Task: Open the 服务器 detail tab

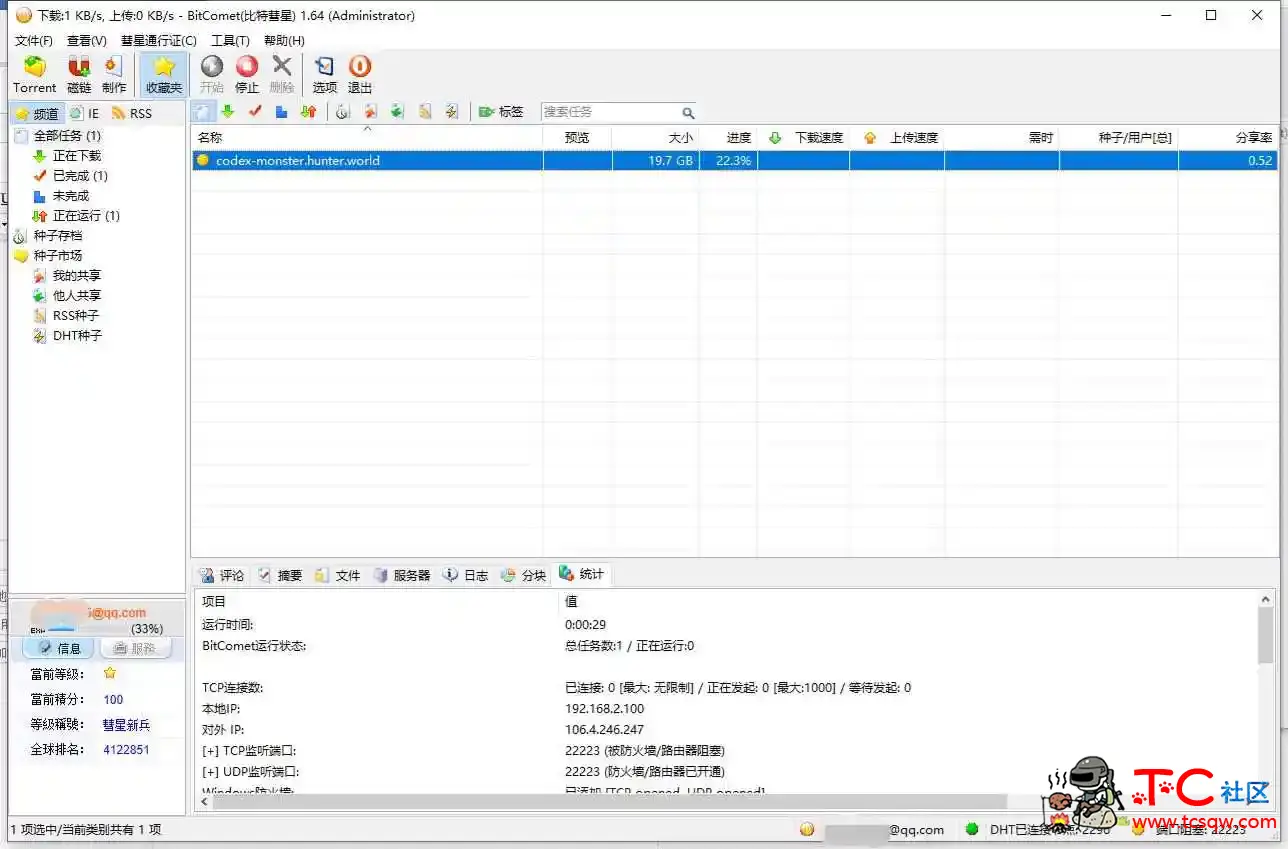Action: coord(402,575)
